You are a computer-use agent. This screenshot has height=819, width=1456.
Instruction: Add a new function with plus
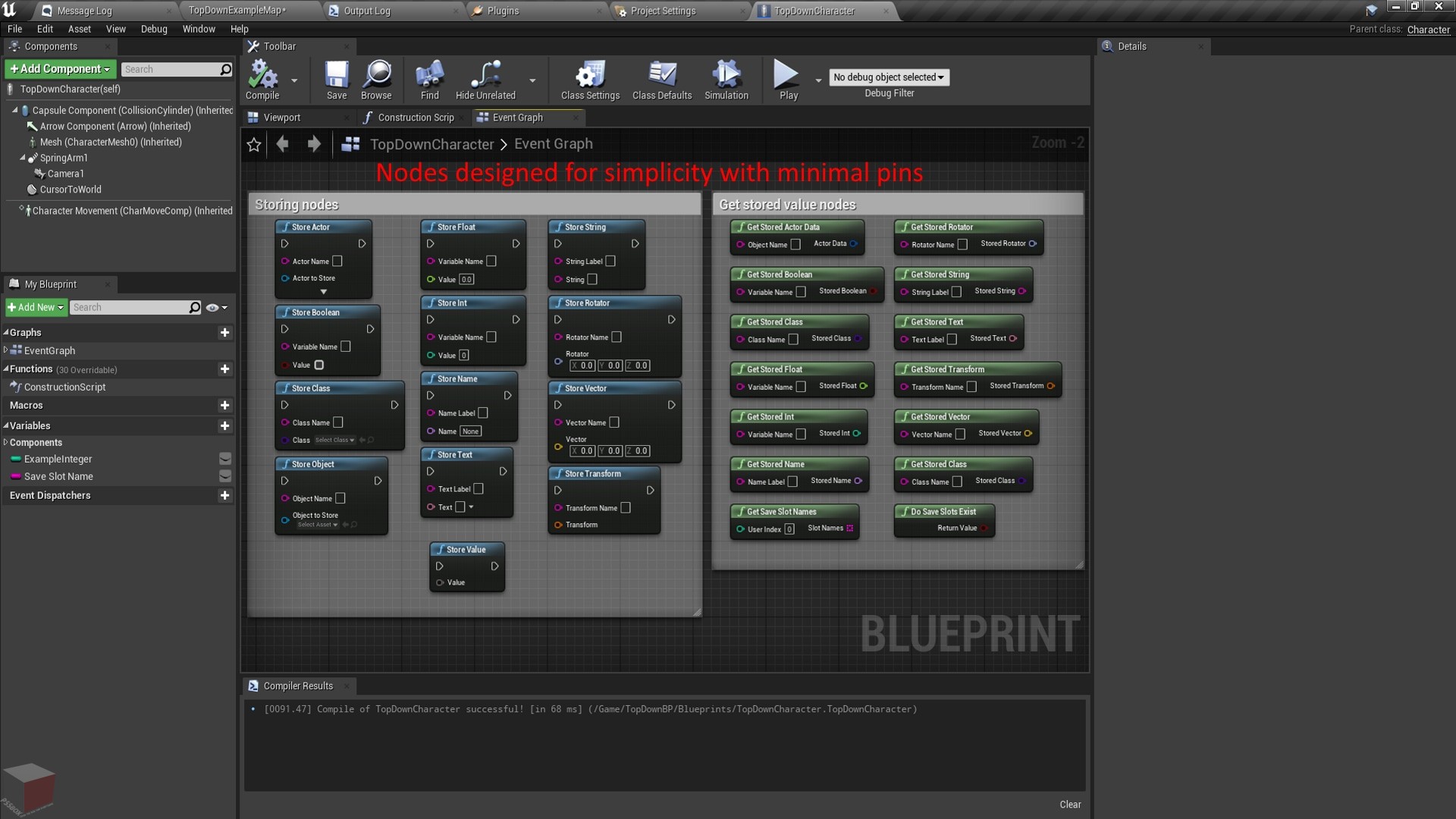[x=224, y=369]
